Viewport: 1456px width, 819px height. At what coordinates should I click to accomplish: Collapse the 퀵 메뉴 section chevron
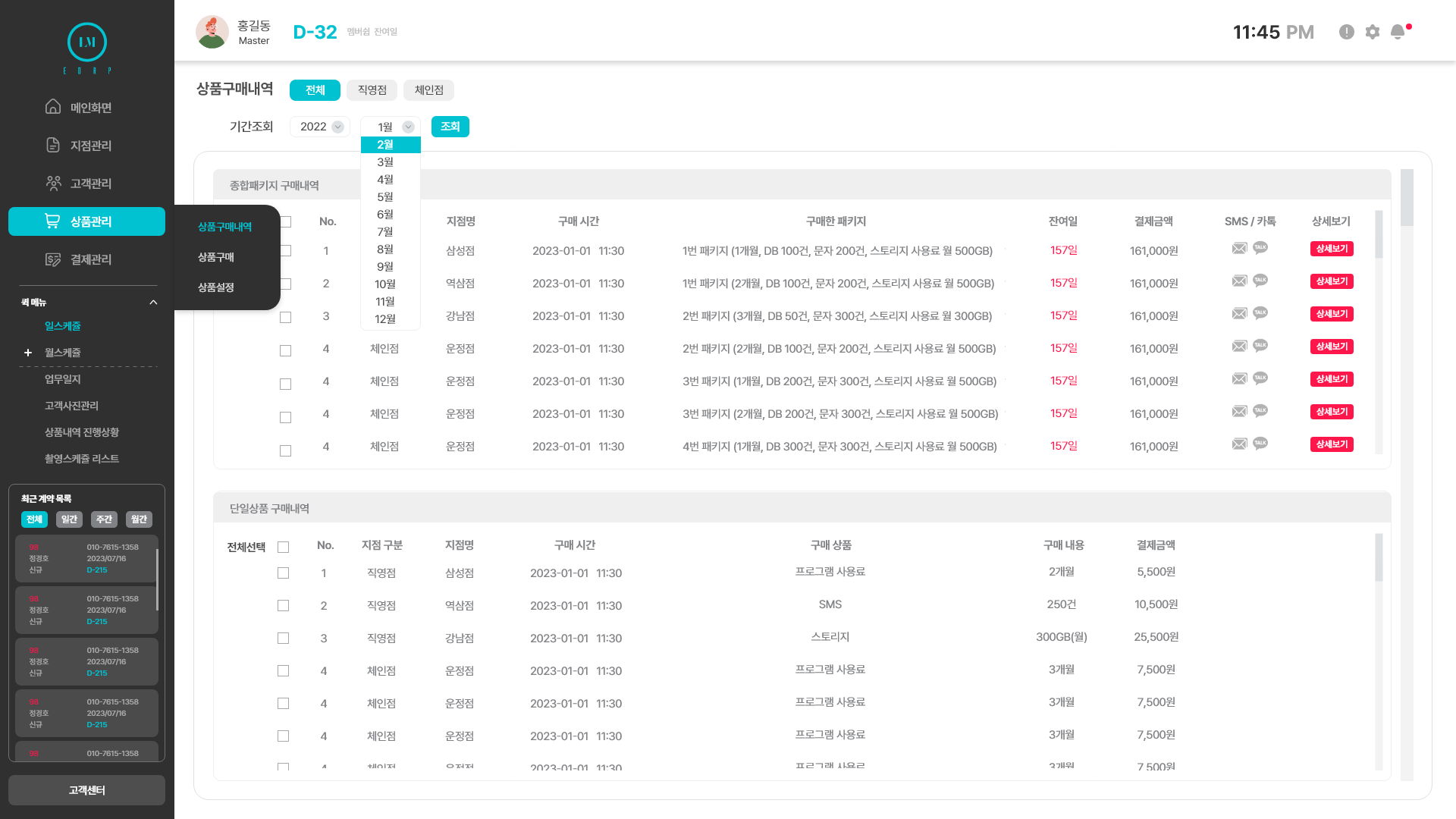153,303
